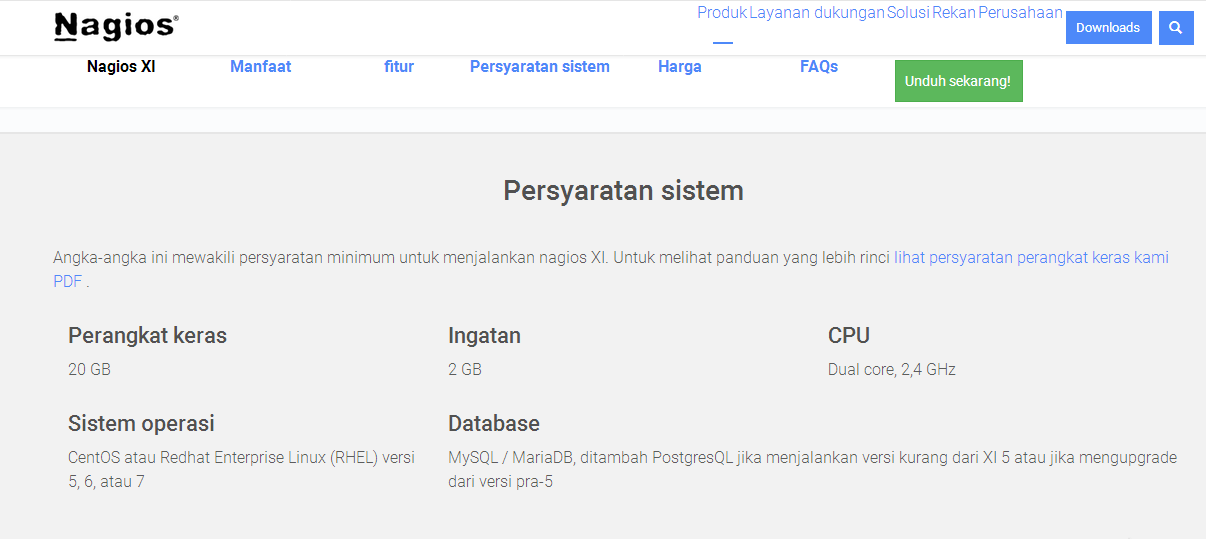1206x539 pixels.
Task: Open the Perusahaan menu
Action: point(1020,13)
